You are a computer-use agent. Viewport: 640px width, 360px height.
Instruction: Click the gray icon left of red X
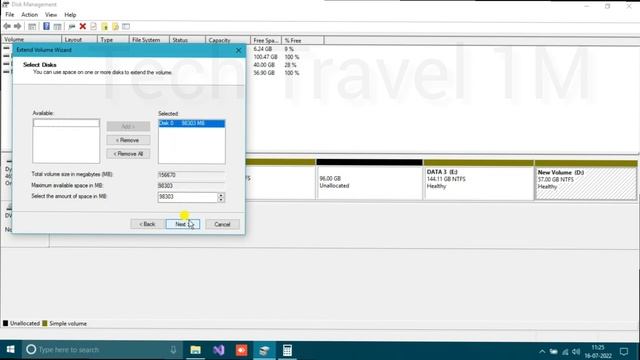coord(72,27)
